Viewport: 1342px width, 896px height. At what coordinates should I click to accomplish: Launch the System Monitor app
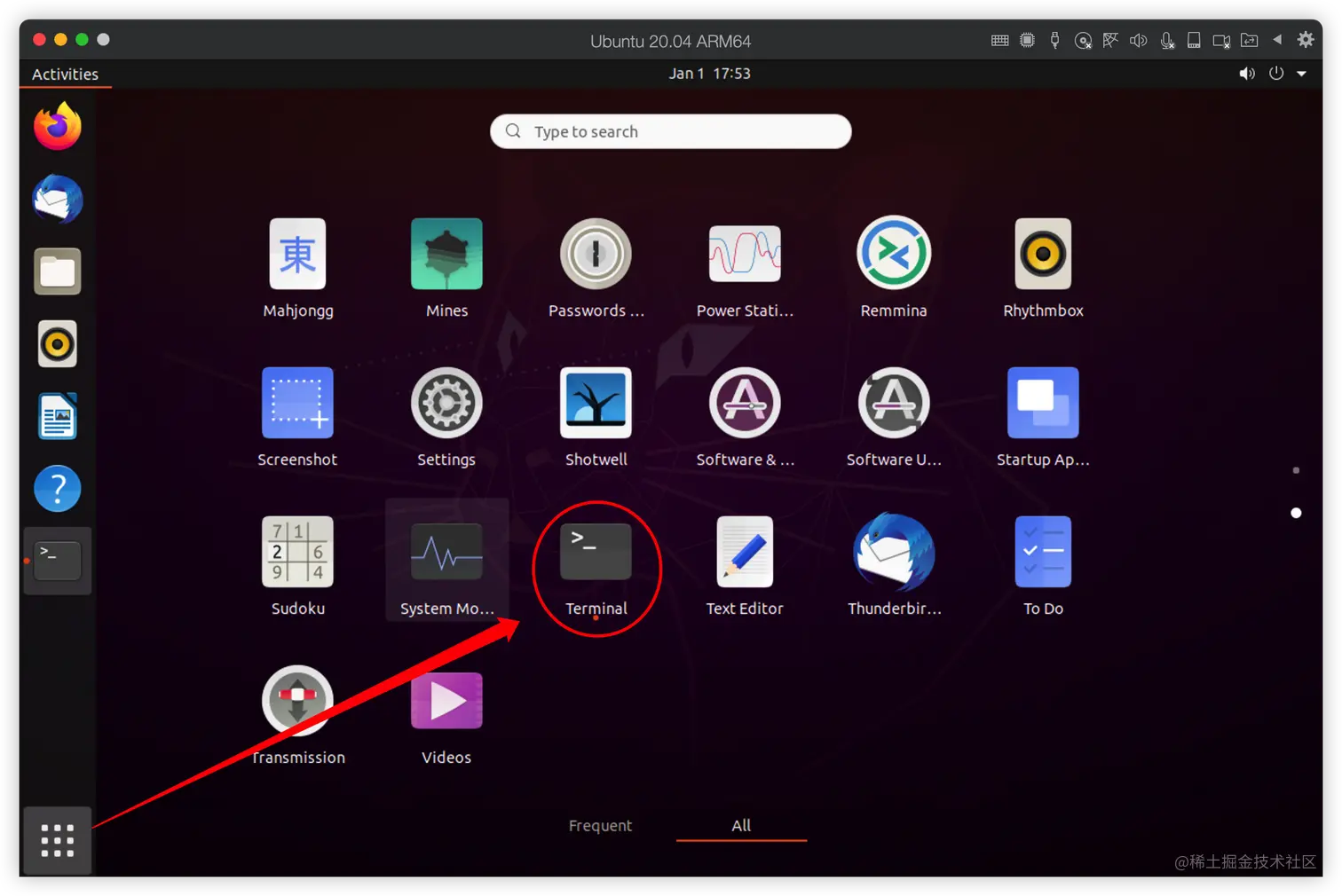(x=446, y=551)
